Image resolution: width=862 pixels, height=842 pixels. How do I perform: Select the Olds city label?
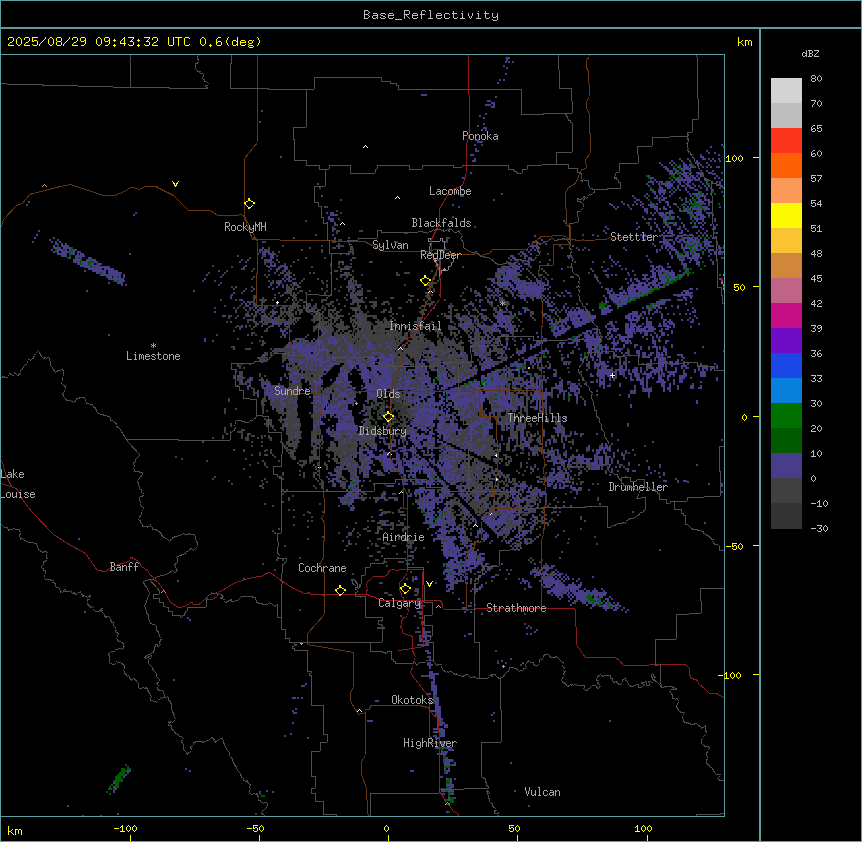coord(388,394)
